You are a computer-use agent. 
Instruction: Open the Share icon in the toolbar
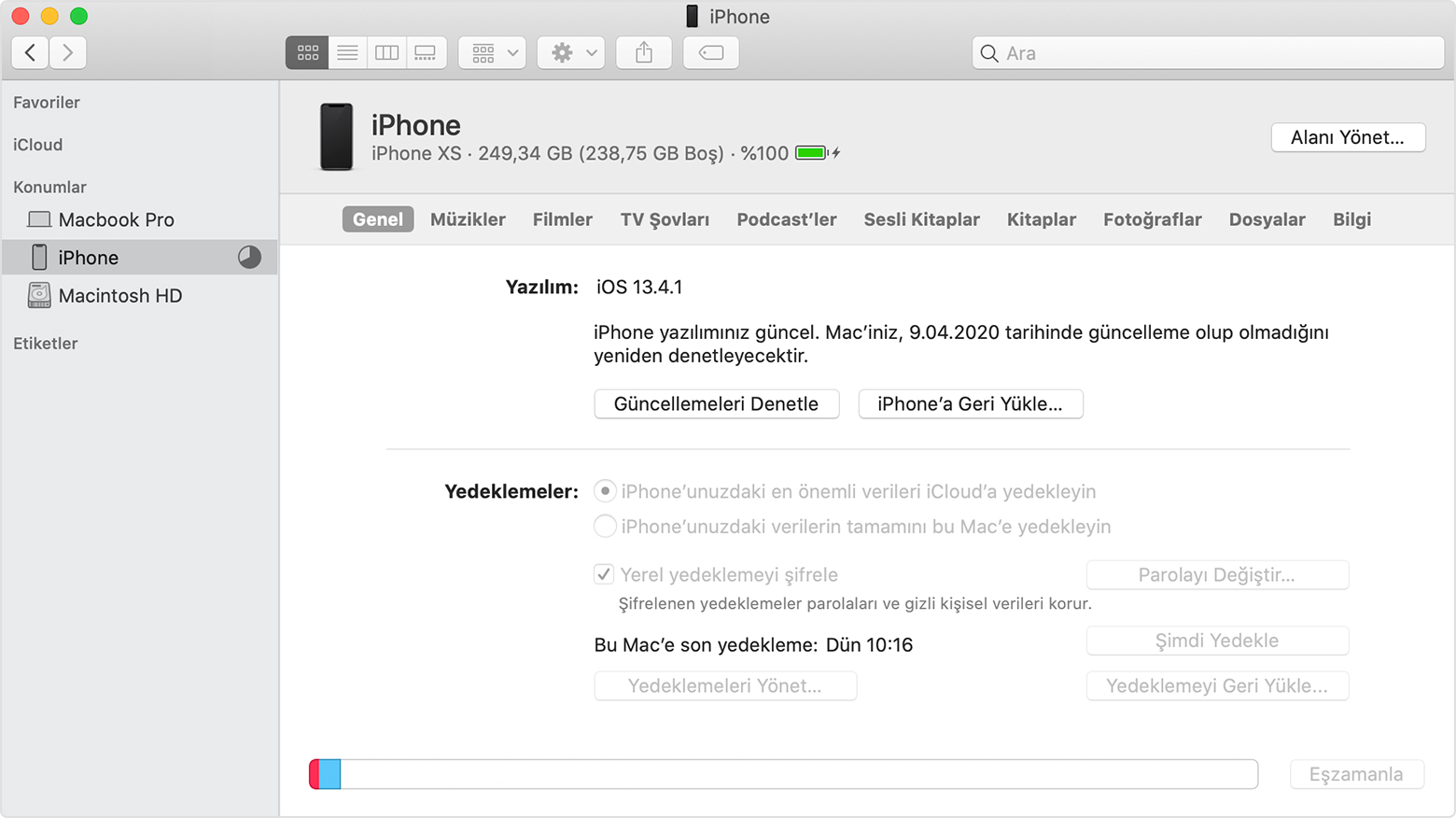point(643,52)
